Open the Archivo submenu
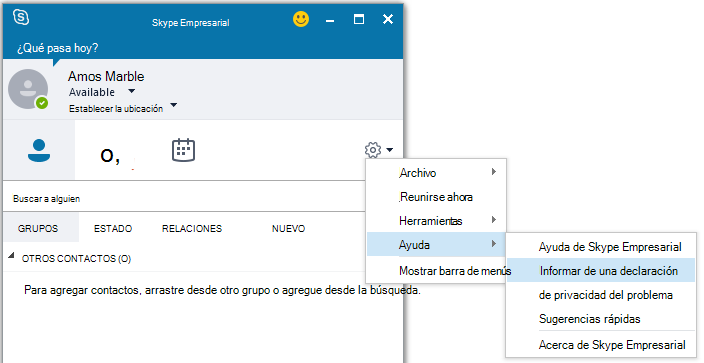The width and height of the screenshot is (704, 363). coord(436,173)
